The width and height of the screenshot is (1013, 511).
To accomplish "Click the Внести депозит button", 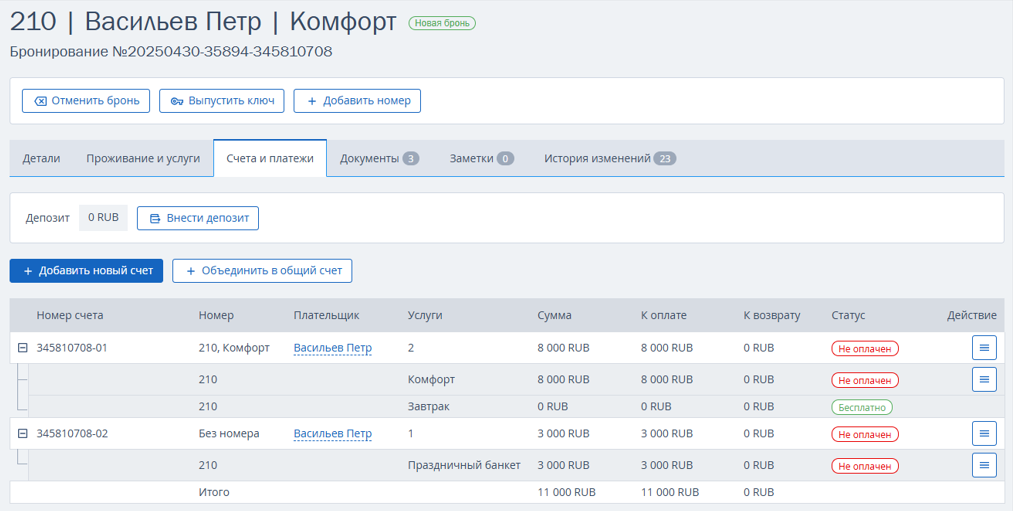I will 198,218.
